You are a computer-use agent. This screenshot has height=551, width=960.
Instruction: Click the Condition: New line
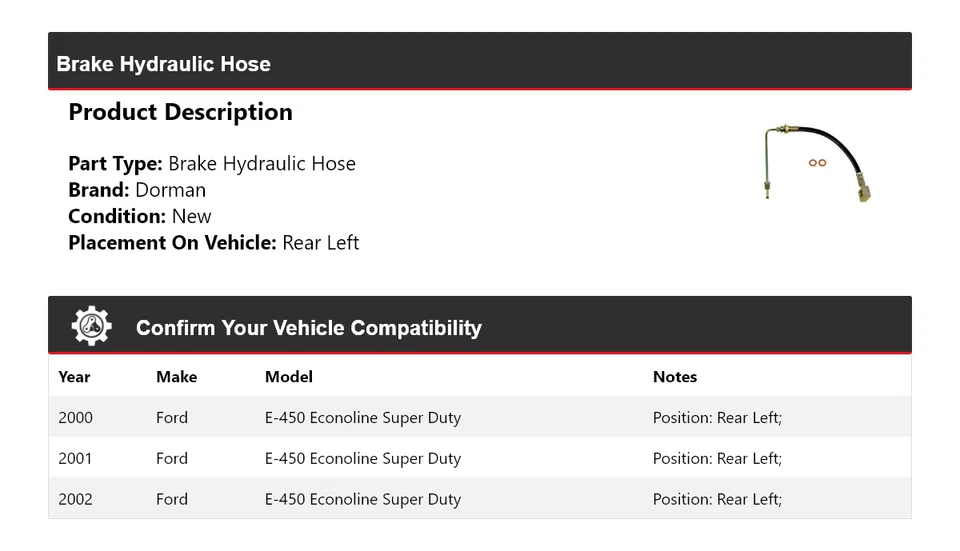(x=140, y=216)
